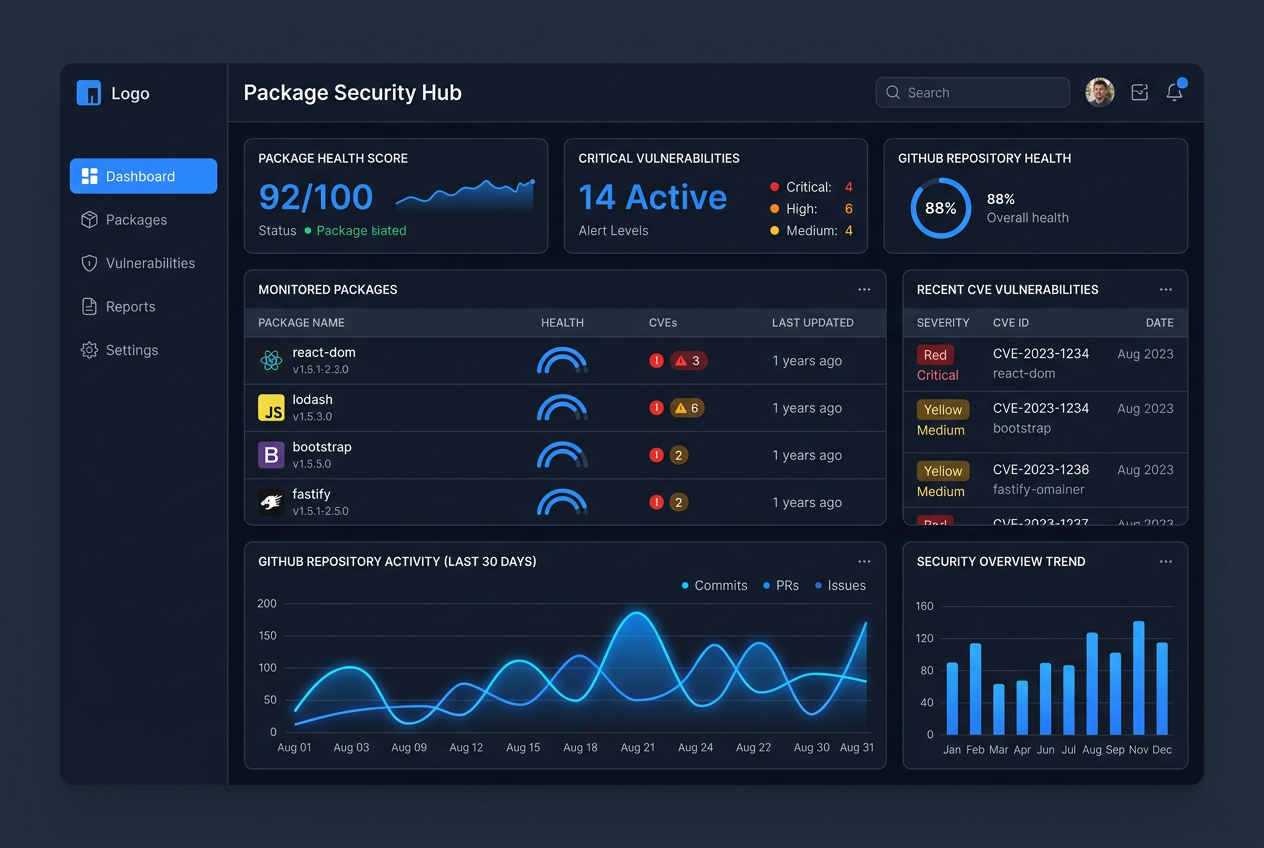This screenshot has height=848, width=1264.
Task: Open the inbox icon in header
Action: pyautogui.click(x=1139, y=92)
